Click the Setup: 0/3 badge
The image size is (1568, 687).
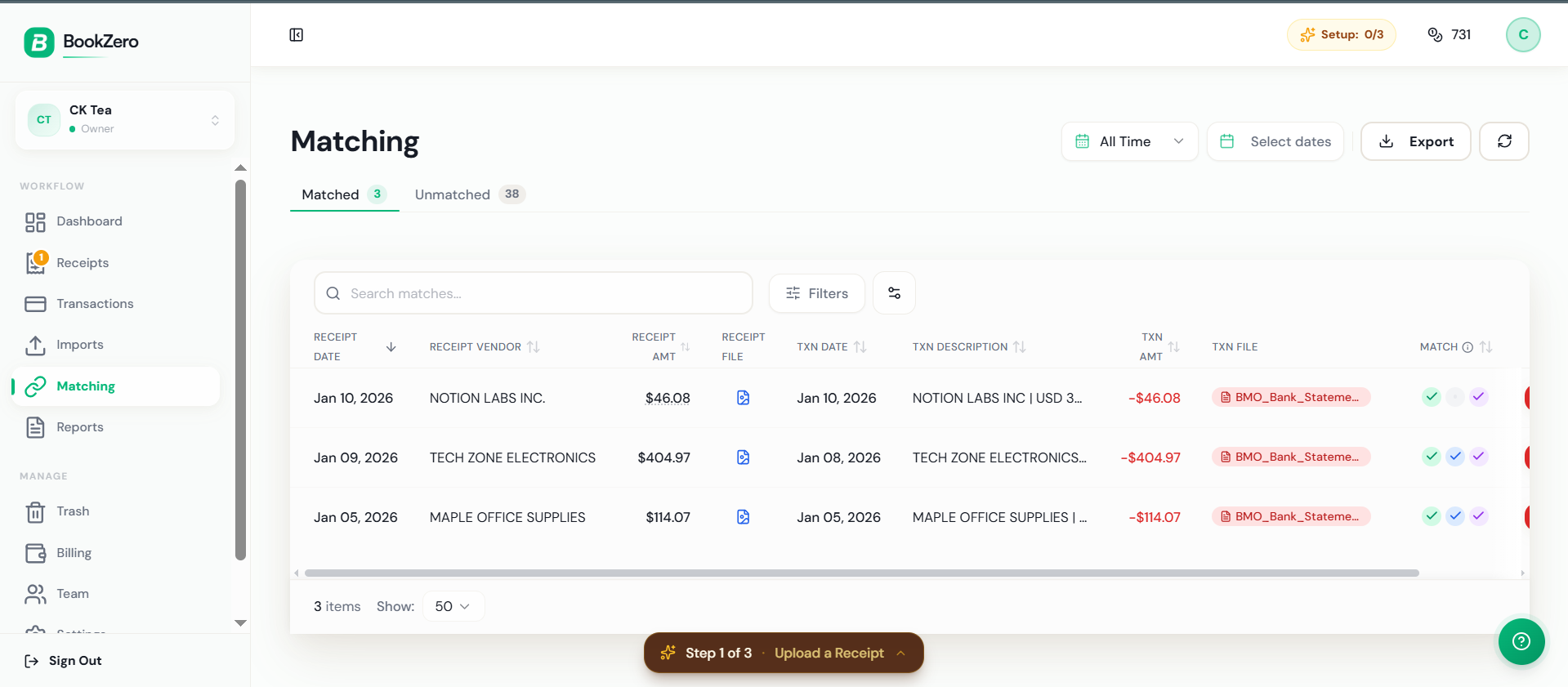pyautogui.click(x=1341, y=34)
